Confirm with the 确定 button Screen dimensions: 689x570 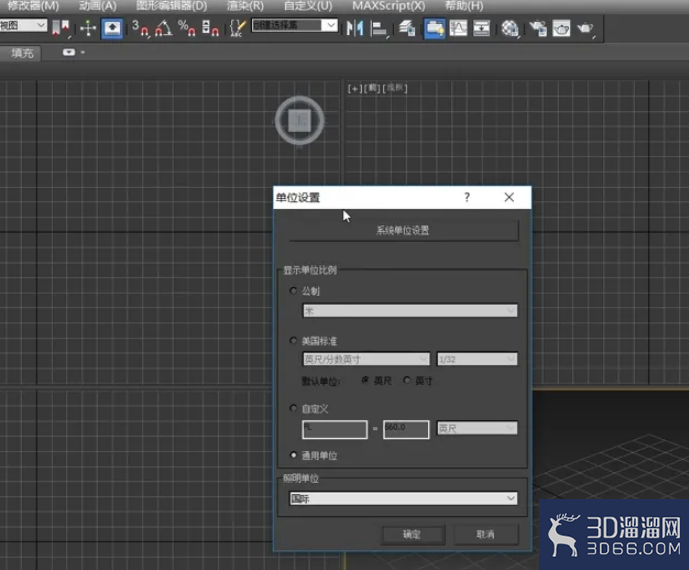tap(413, 534)
